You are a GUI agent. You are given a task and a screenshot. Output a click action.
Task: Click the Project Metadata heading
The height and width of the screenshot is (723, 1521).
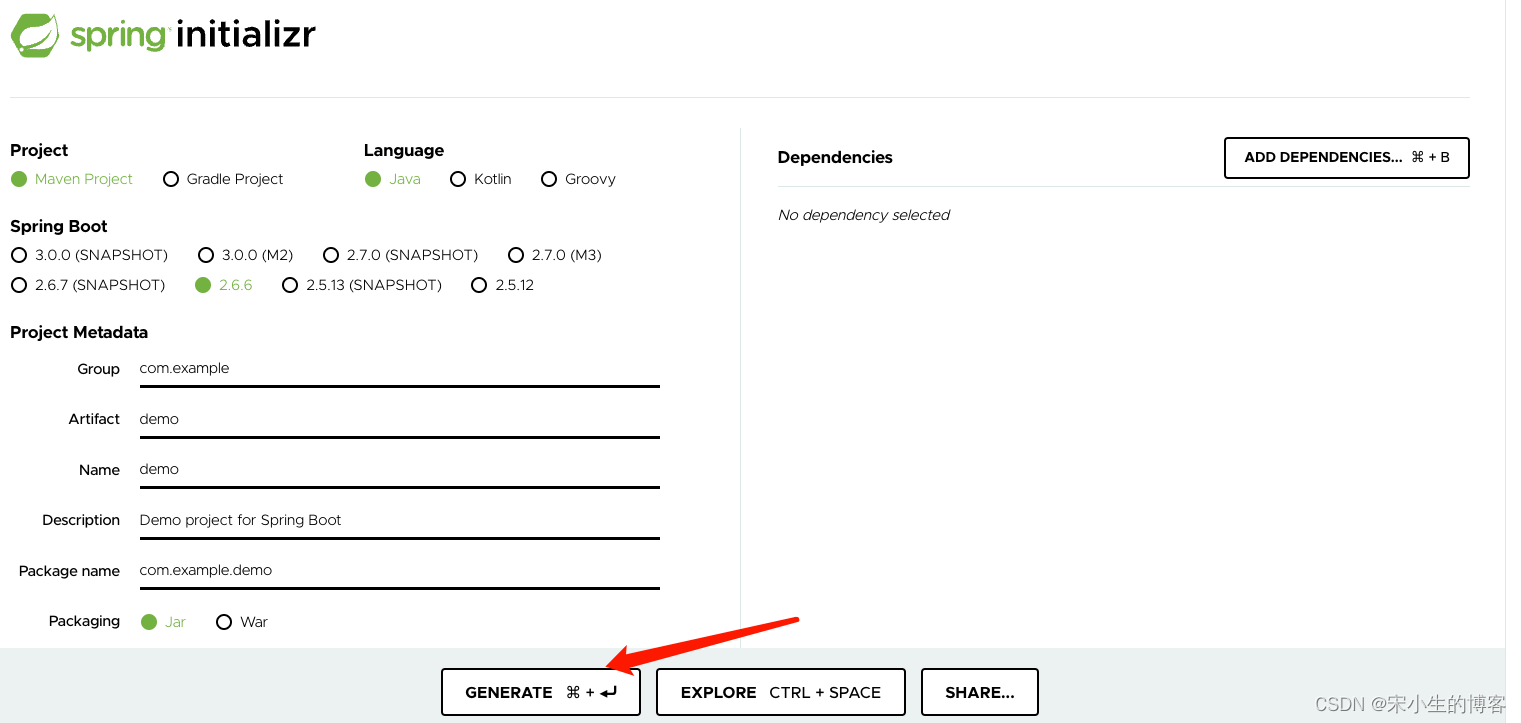[79, 332]
